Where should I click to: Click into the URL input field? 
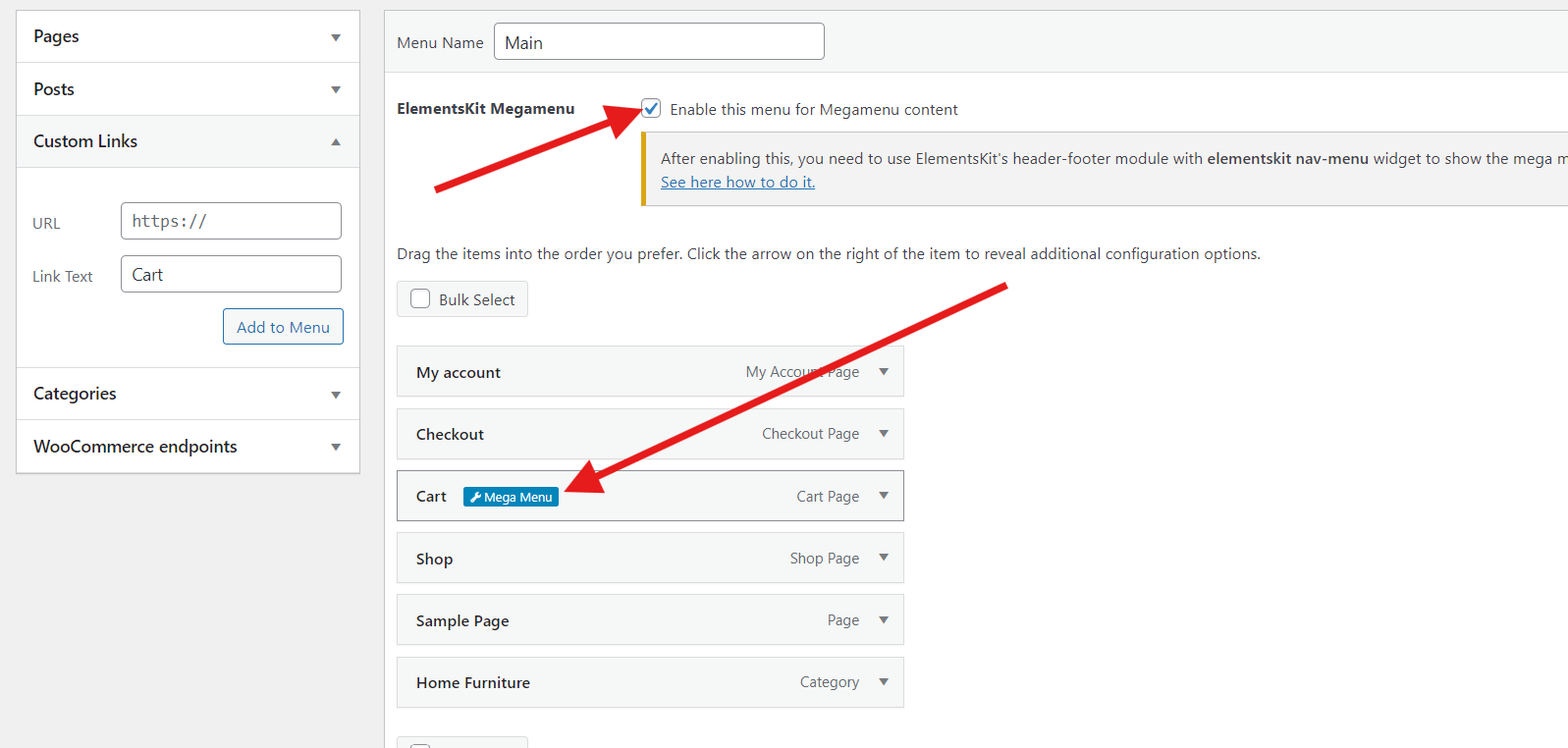tap(231, 221)
